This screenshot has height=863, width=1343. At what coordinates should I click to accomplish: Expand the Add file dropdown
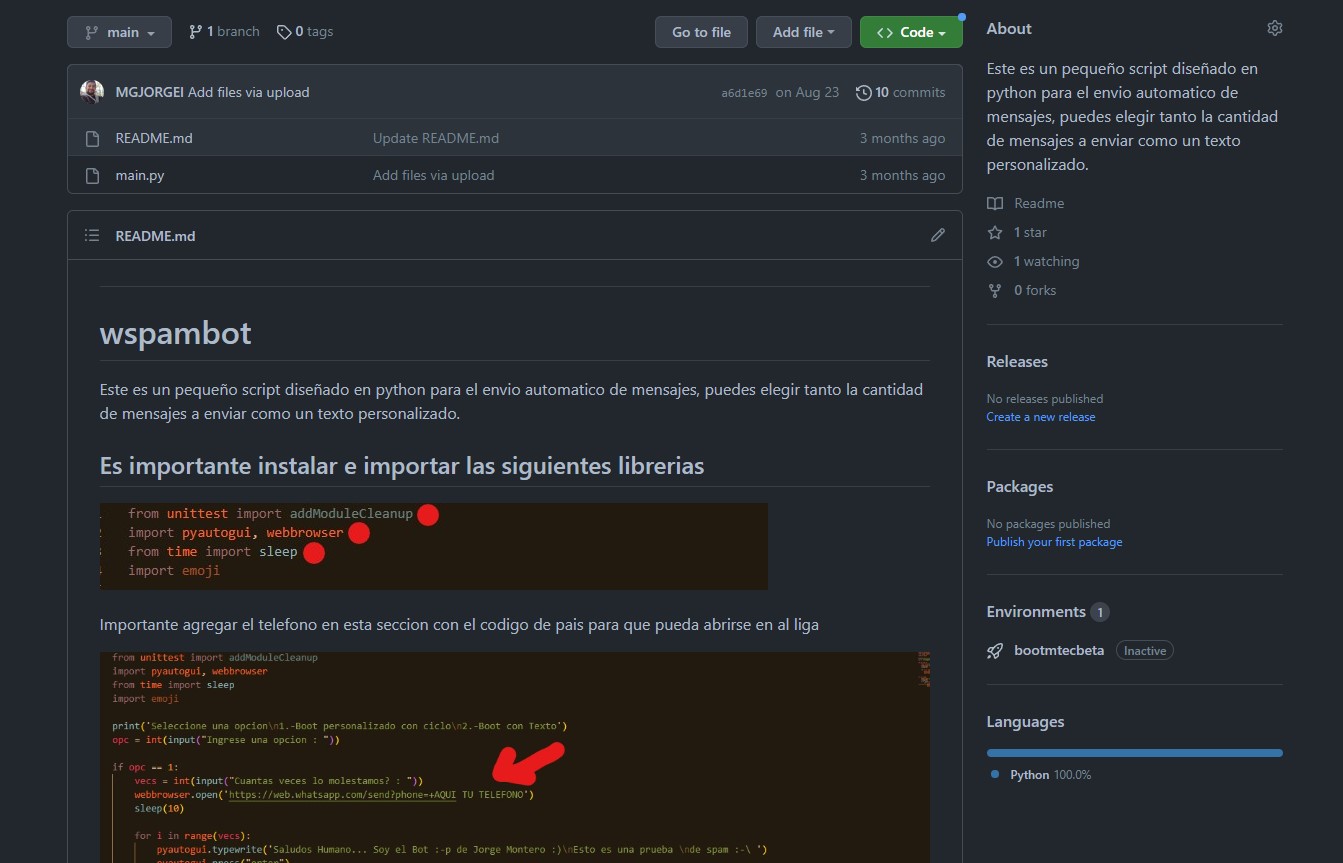[x=804, y=32]
